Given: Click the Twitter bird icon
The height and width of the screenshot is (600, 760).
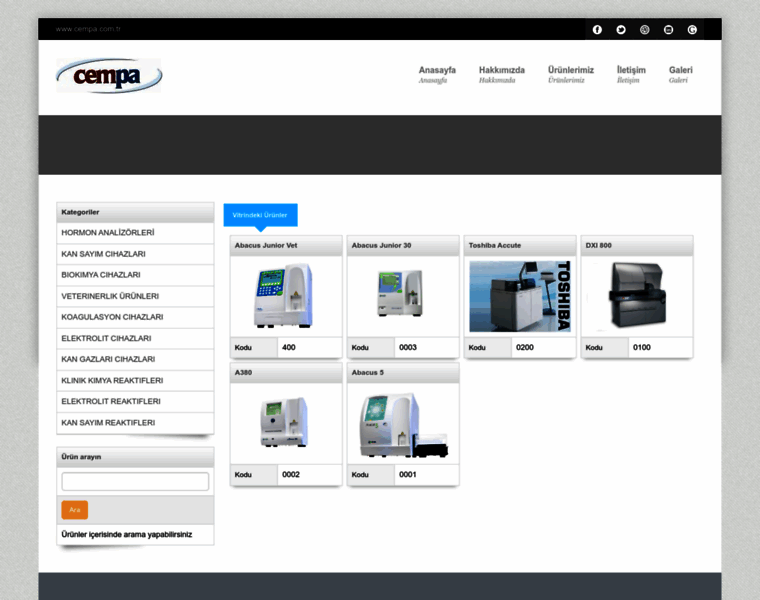Looking at the screenshot, I should click(621, 30).
